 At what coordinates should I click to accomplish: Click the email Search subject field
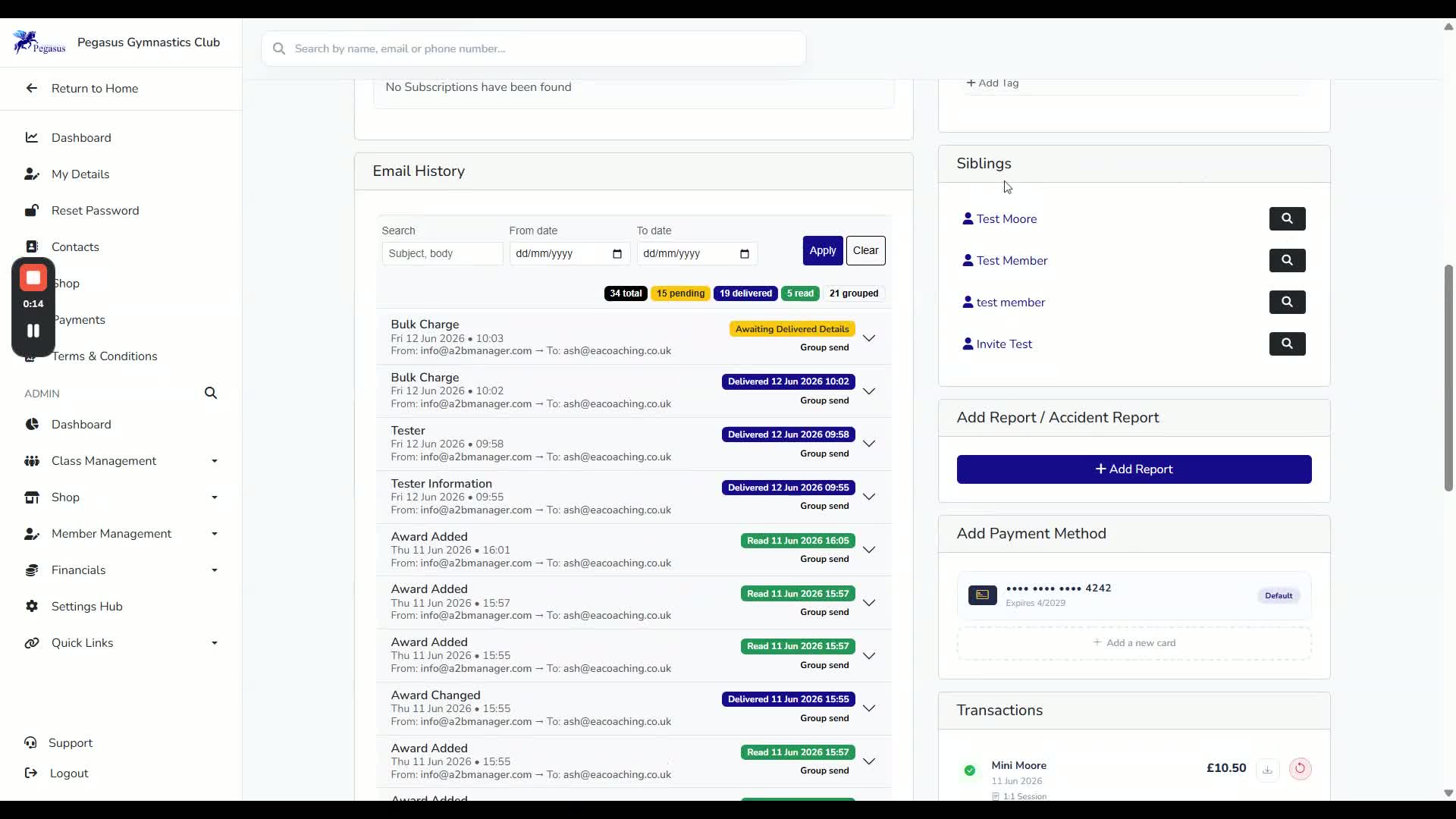442,253
